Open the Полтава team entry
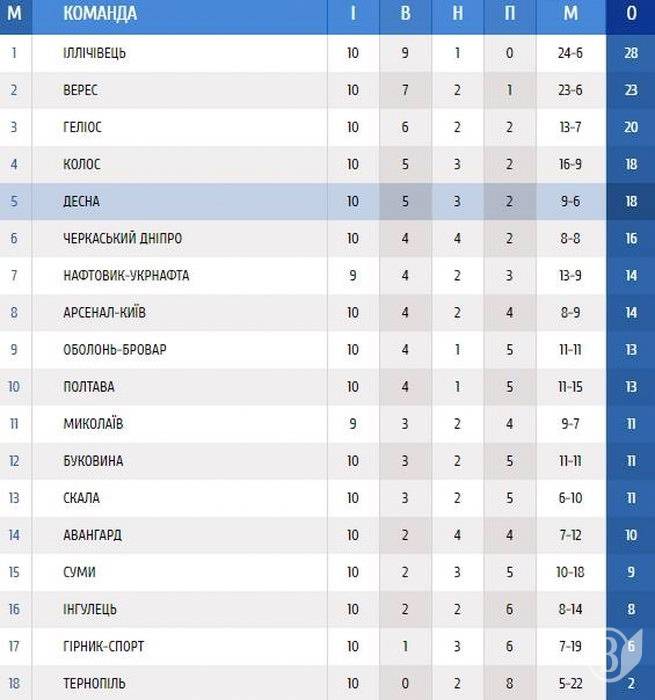This screenshot has height=700, width=655. (89, 387)
